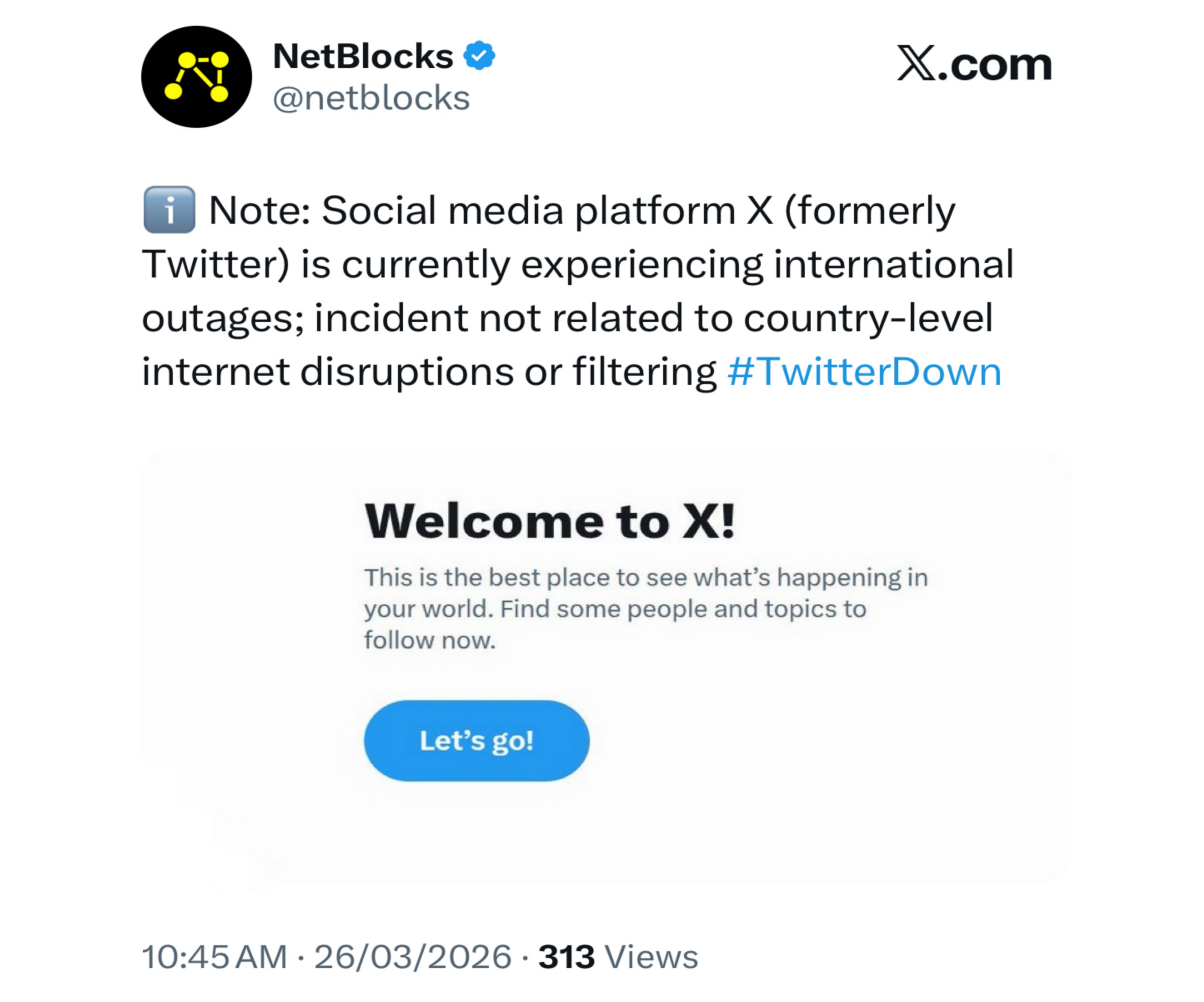
Task: Click the "Views" label
Action: pyautogui.click(x=651, y=957)
